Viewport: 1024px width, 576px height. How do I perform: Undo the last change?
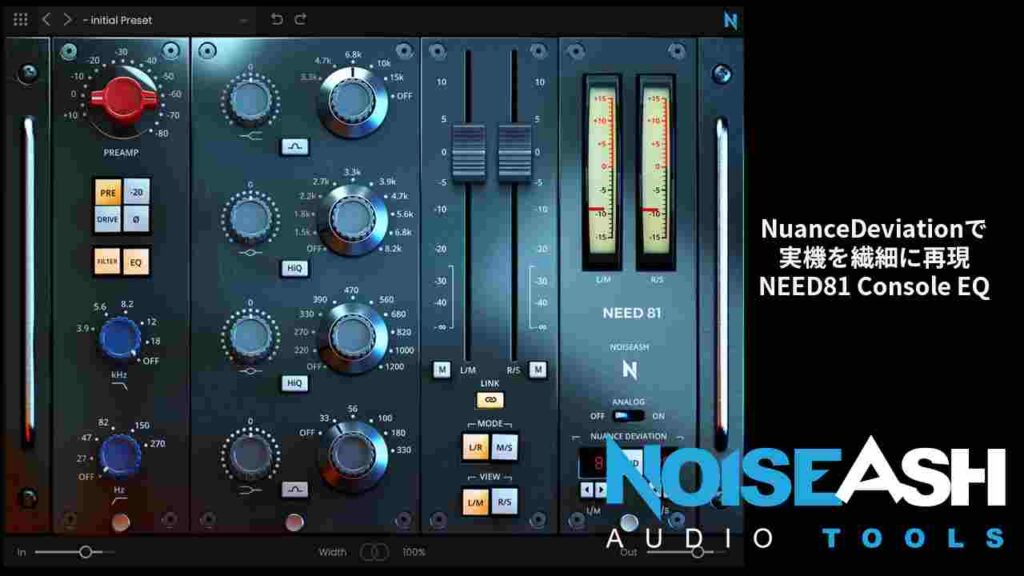[277, 18]
